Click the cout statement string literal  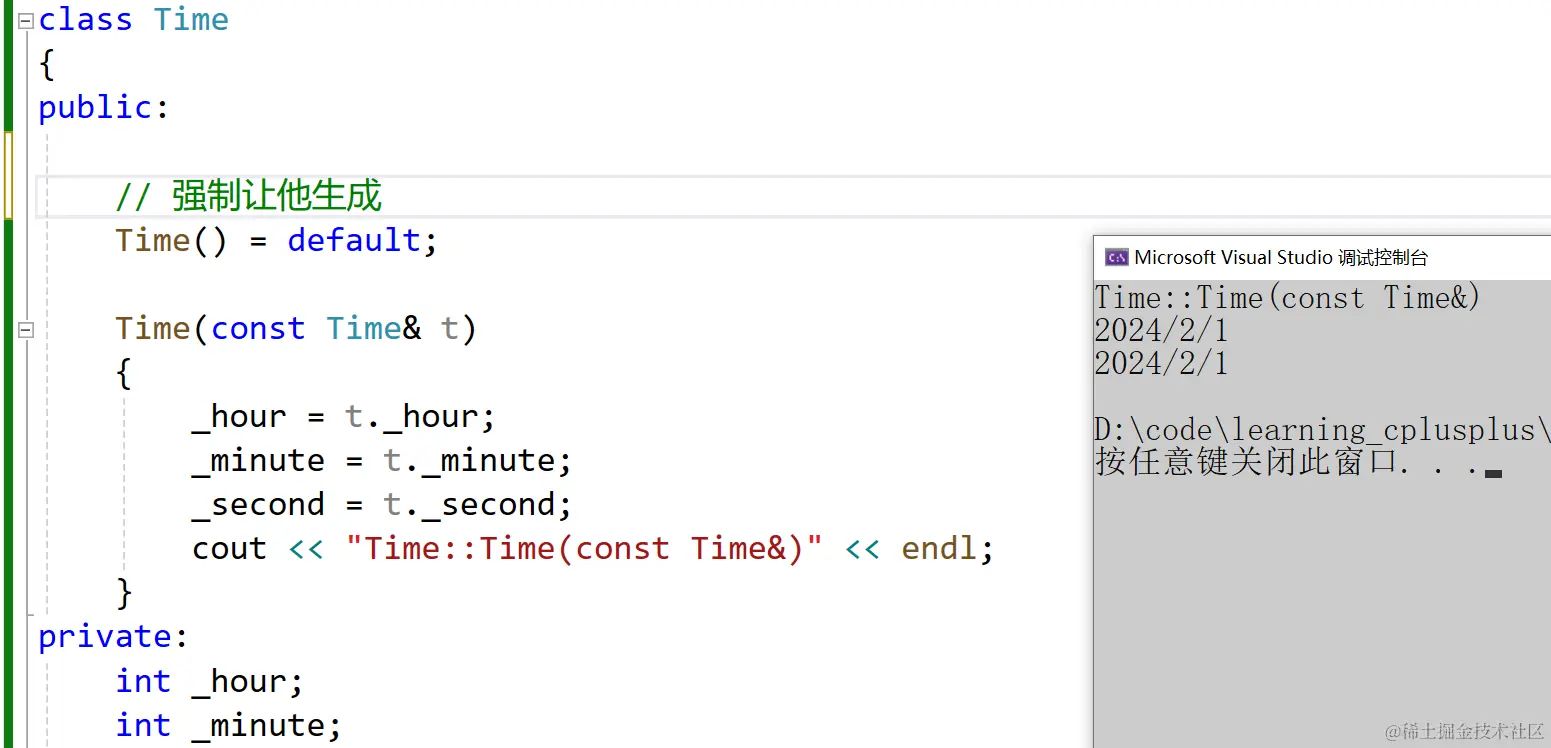pos(584,549)
